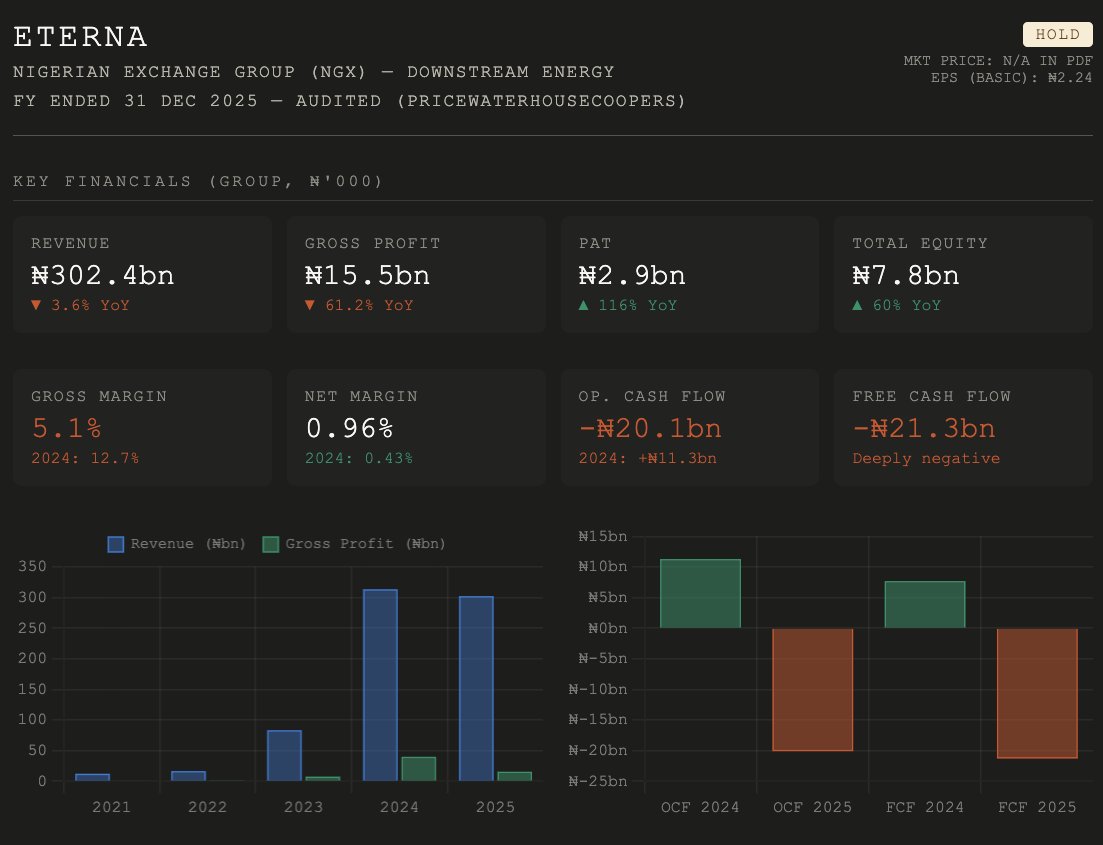Click the Net Margin 0.96% value

click(x=349, y=428)
